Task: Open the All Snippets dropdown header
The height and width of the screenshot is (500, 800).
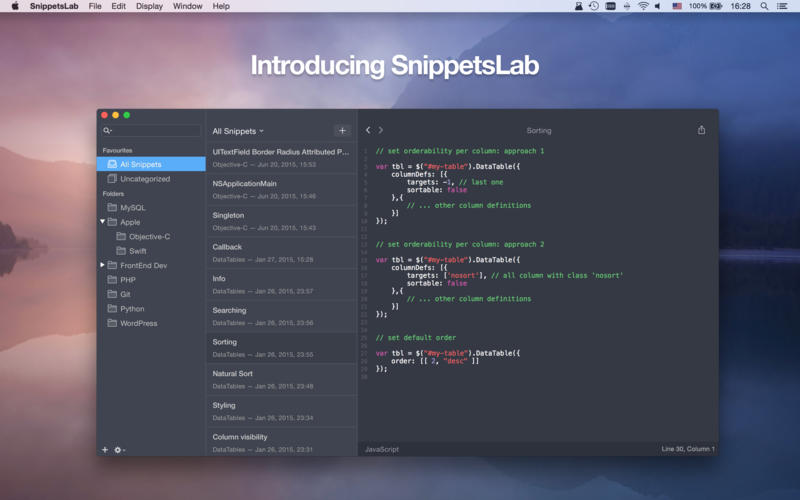Action: [238, 131]
